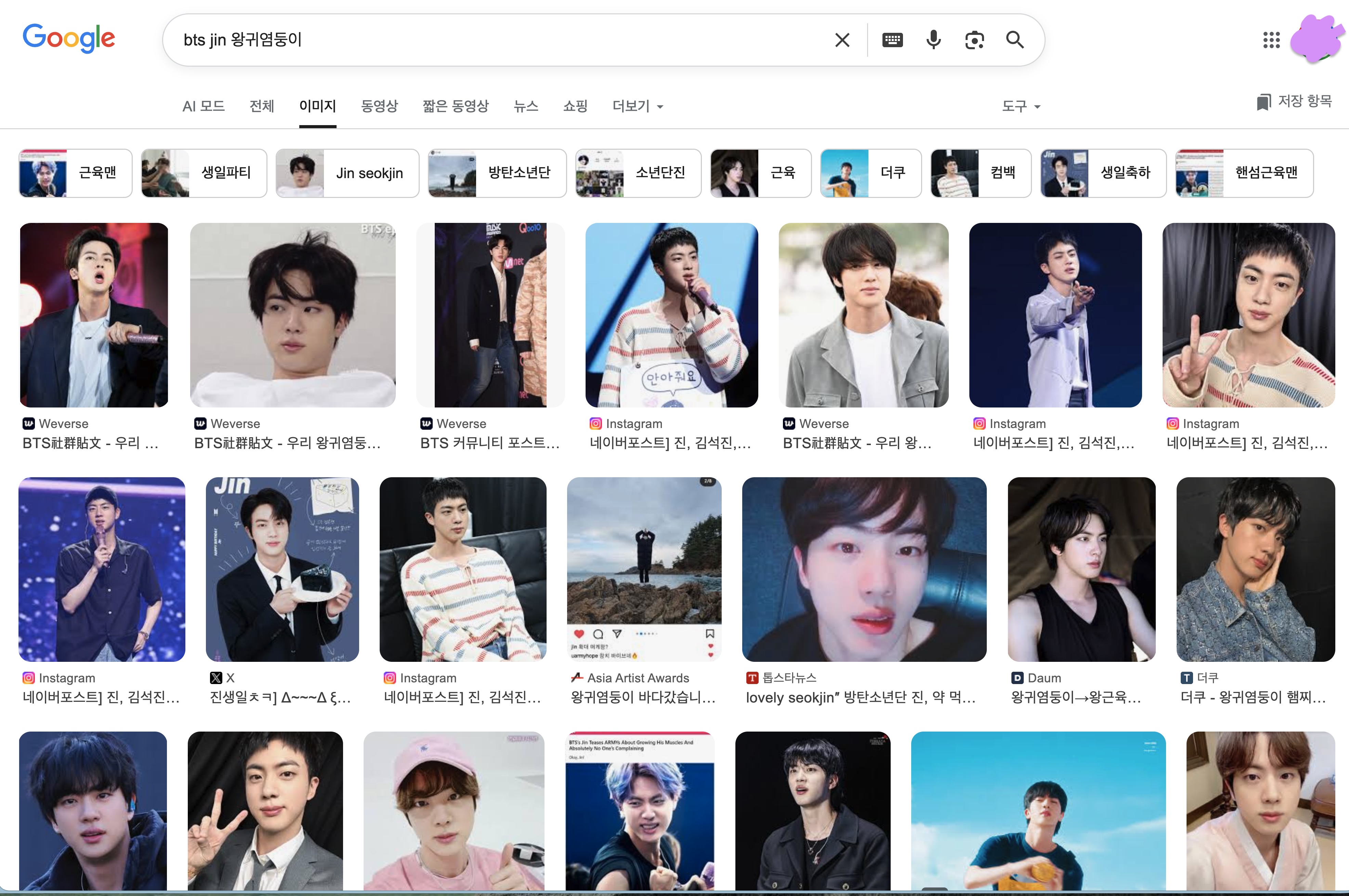Go to the Google logo homepage

pyautogui.click(x=69, y=38)
